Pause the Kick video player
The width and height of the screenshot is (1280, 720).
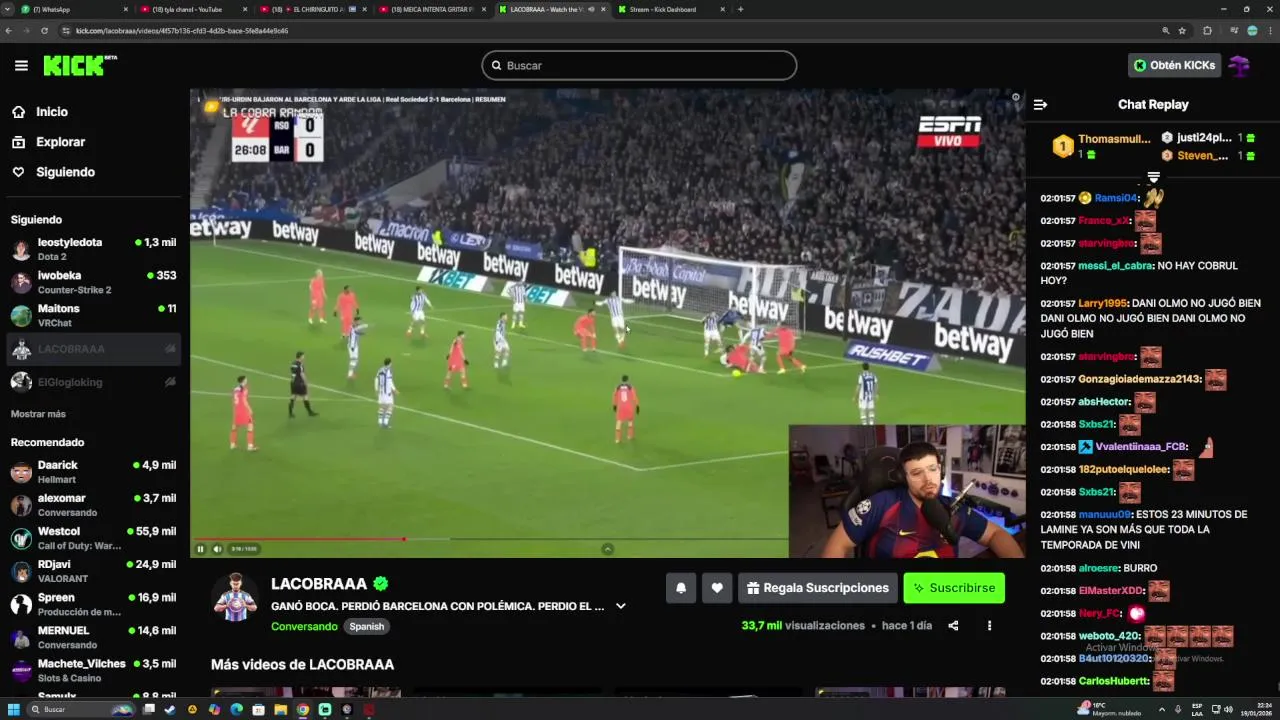point(200,549)
